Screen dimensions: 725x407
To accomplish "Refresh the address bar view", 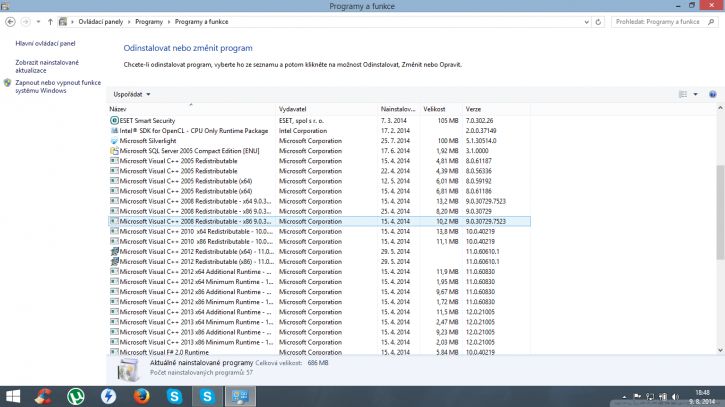I will [598, 22].
